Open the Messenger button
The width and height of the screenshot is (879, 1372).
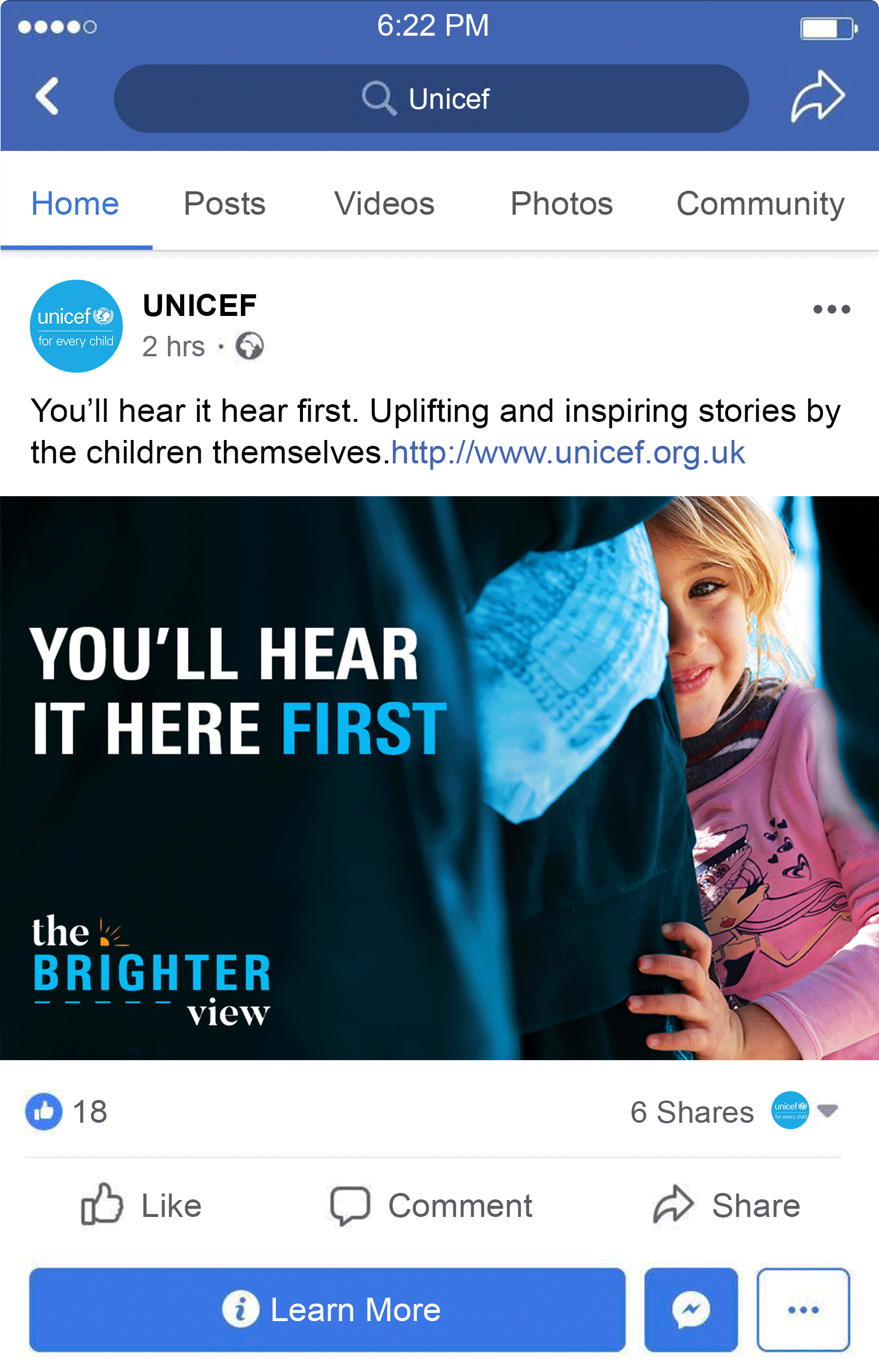tap(691, 1309)
